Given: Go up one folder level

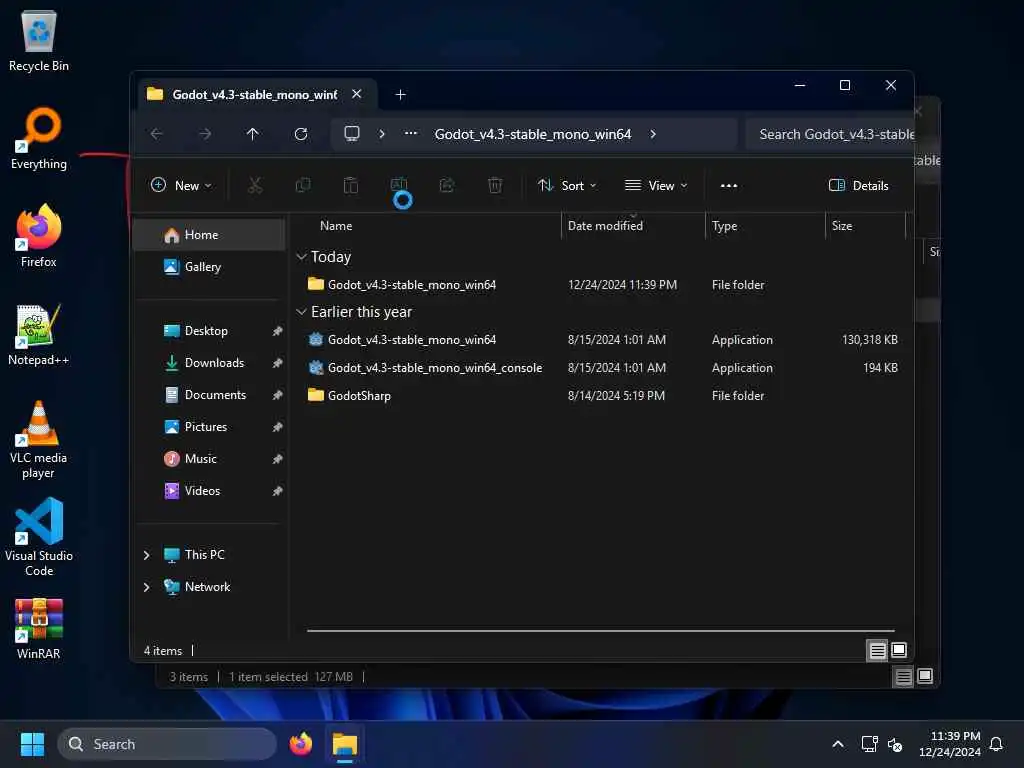Looking at the screenshot, I should pyautogui.click(x=253, y=134).
